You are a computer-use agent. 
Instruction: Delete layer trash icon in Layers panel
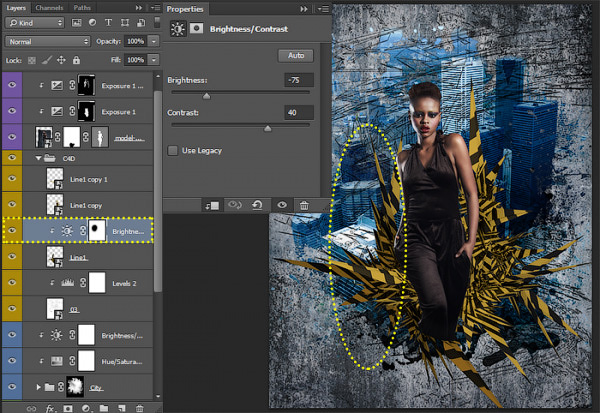pos(140,408)
